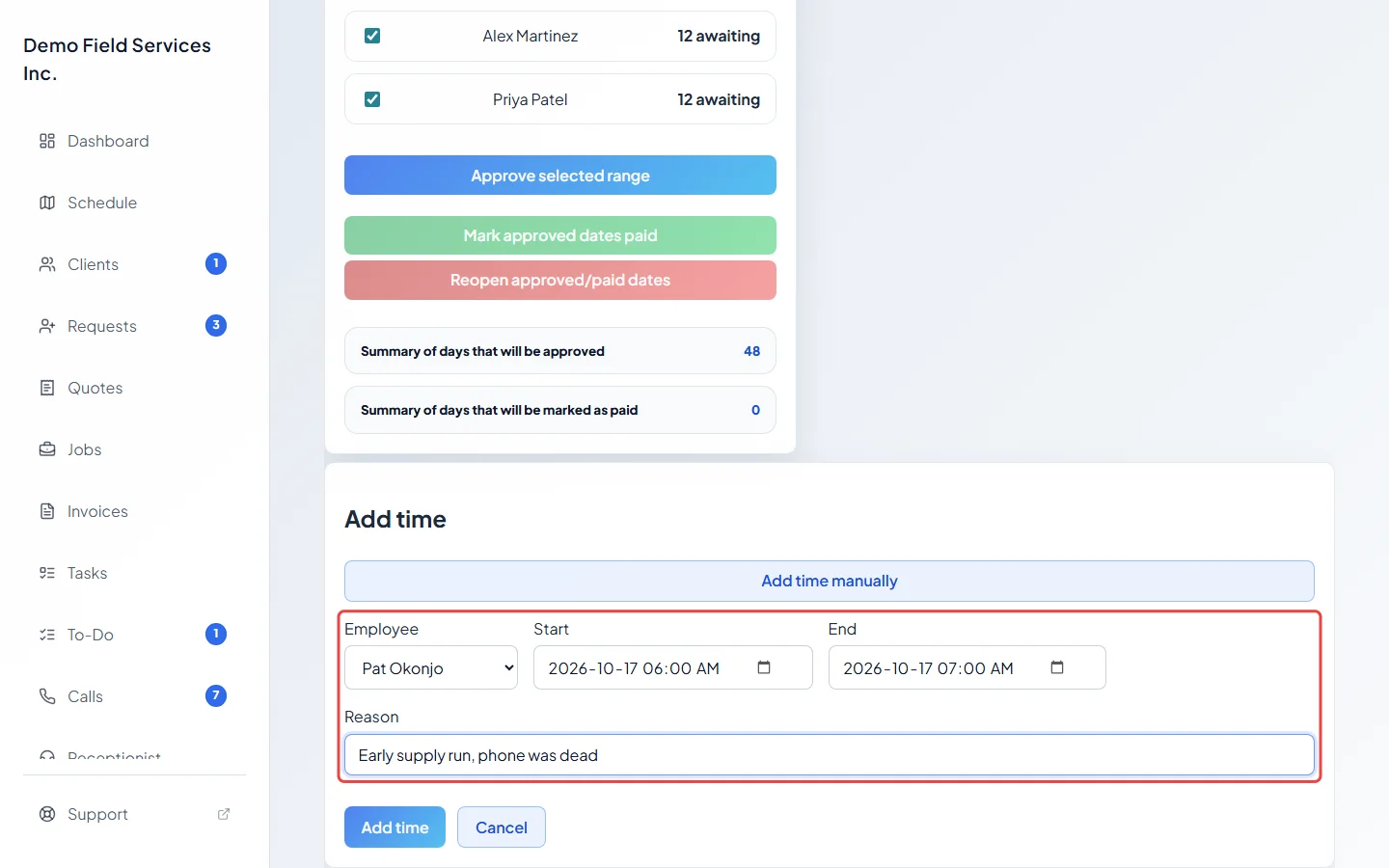The width and height of the screenshot is (1389, 868).
Task: Click the Start datetime field
Action: 673,667
